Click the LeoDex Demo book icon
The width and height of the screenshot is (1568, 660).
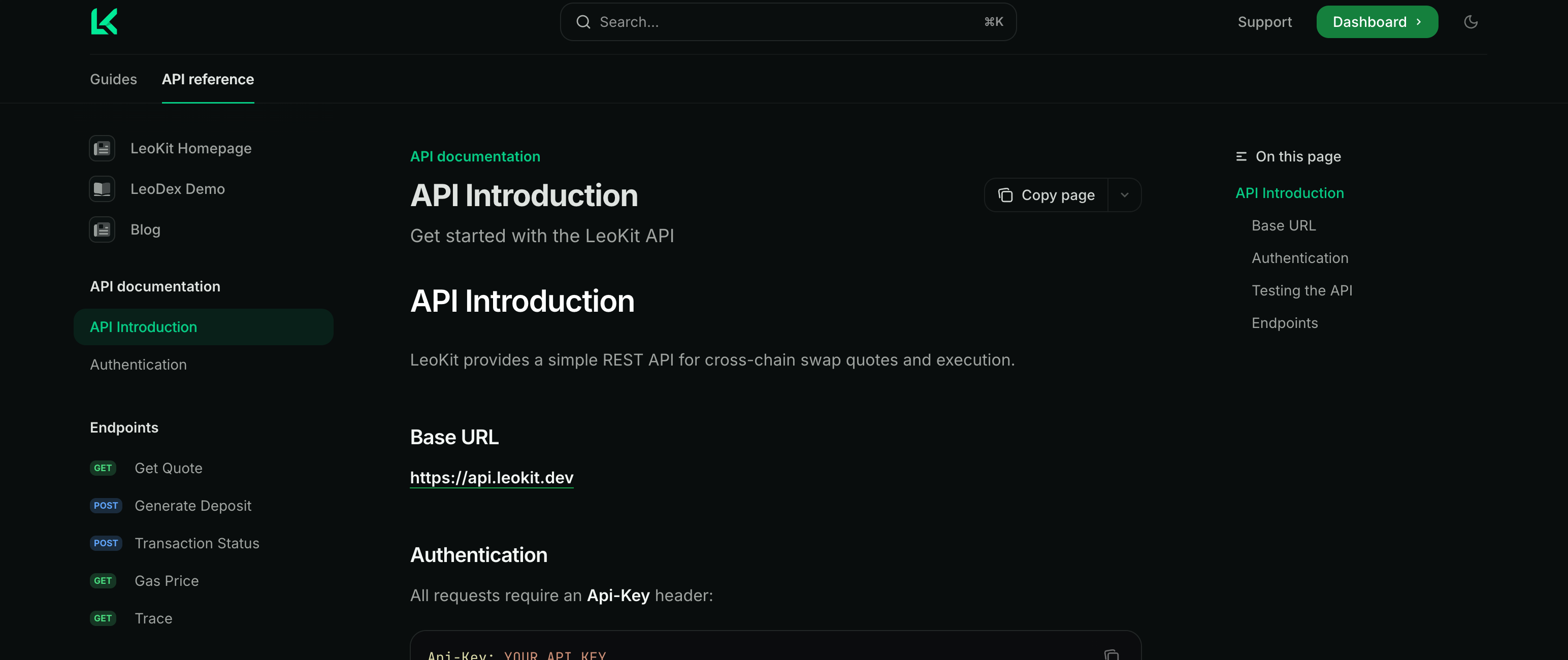click(102, 189)
